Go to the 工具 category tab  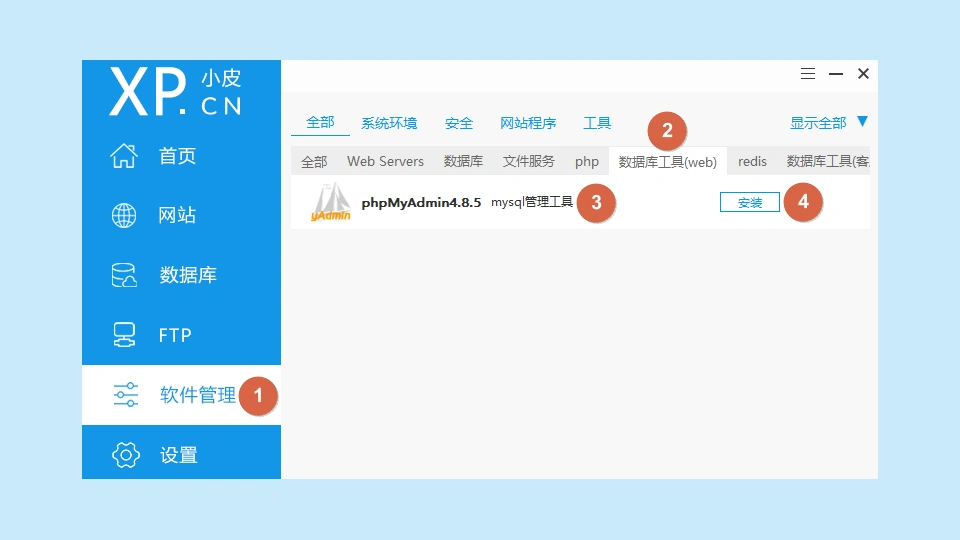click(597, 123)
